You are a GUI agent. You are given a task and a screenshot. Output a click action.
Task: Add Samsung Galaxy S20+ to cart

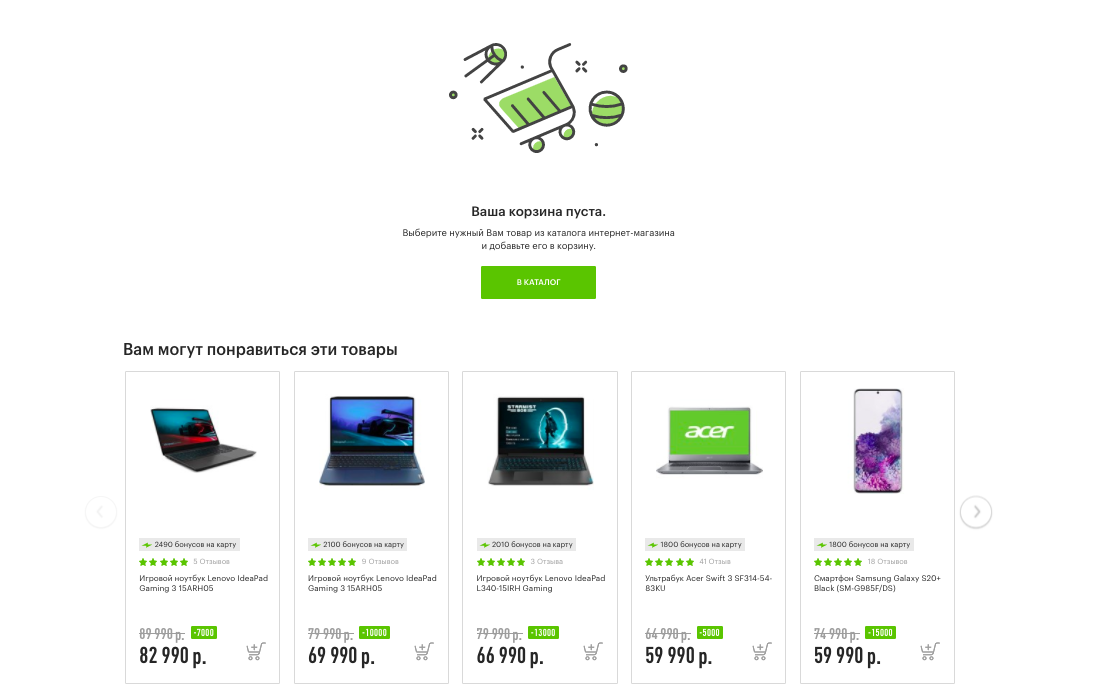930,651
